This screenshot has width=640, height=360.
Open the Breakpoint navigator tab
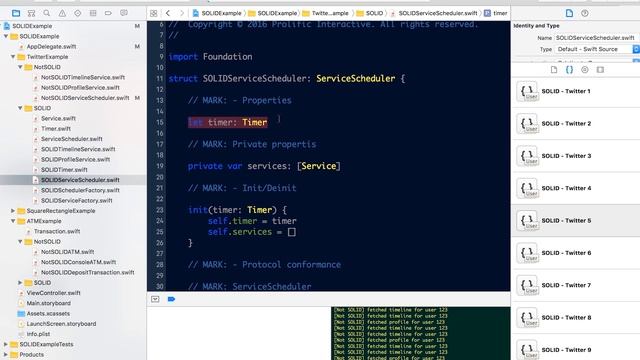tap(108, 13)
